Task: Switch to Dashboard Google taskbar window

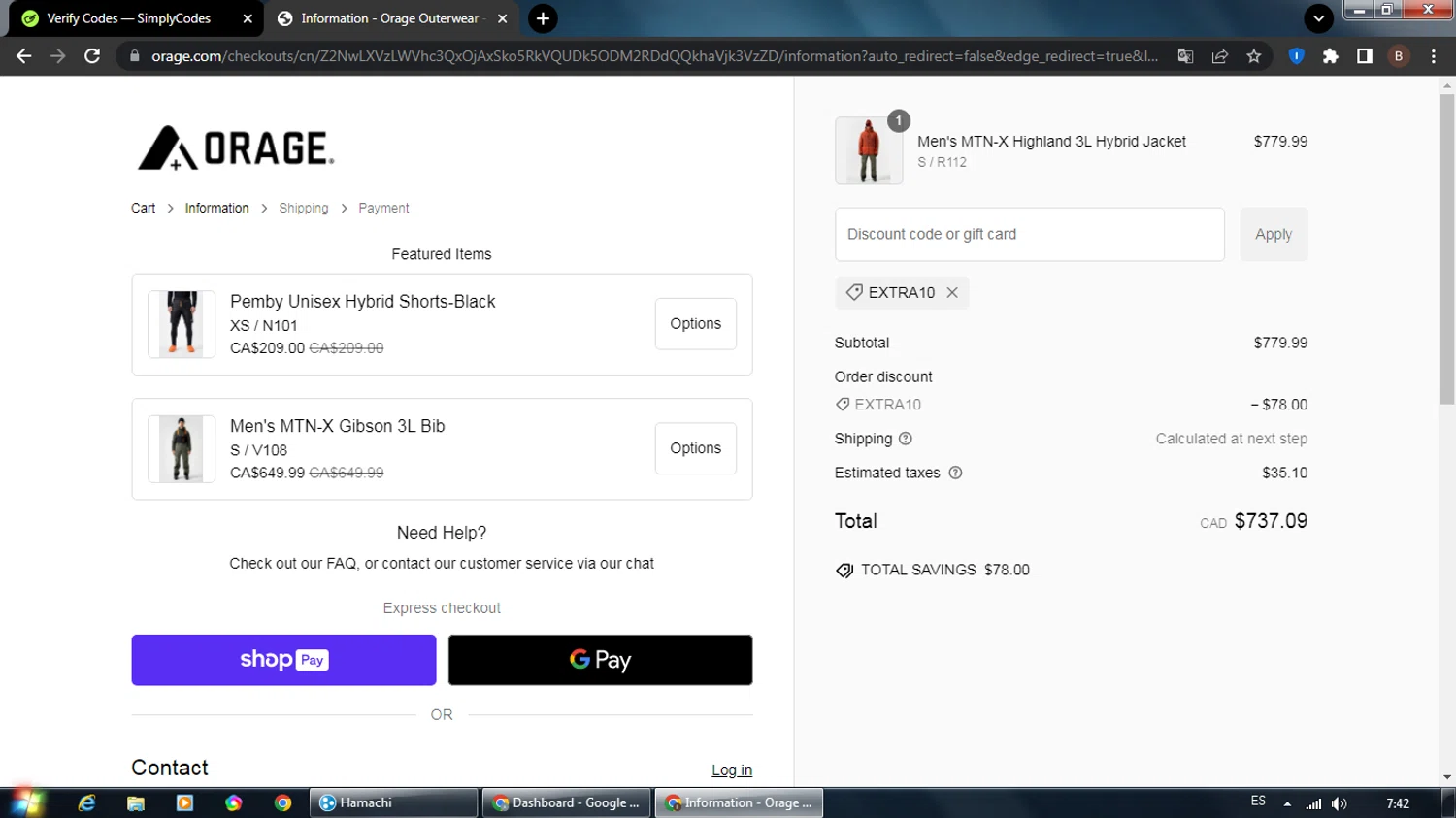Action: [x=567, y=802]
